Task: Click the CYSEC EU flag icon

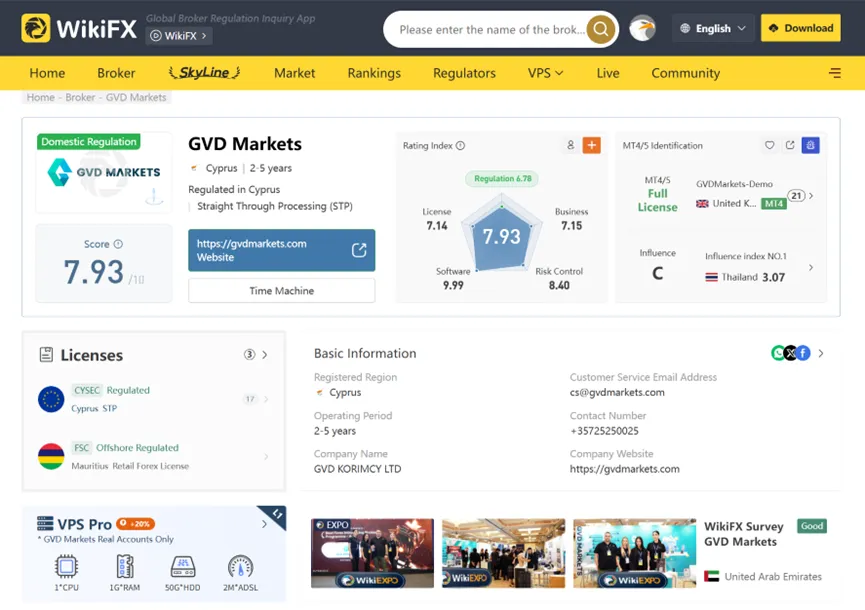Action: [x=51, y=399]
